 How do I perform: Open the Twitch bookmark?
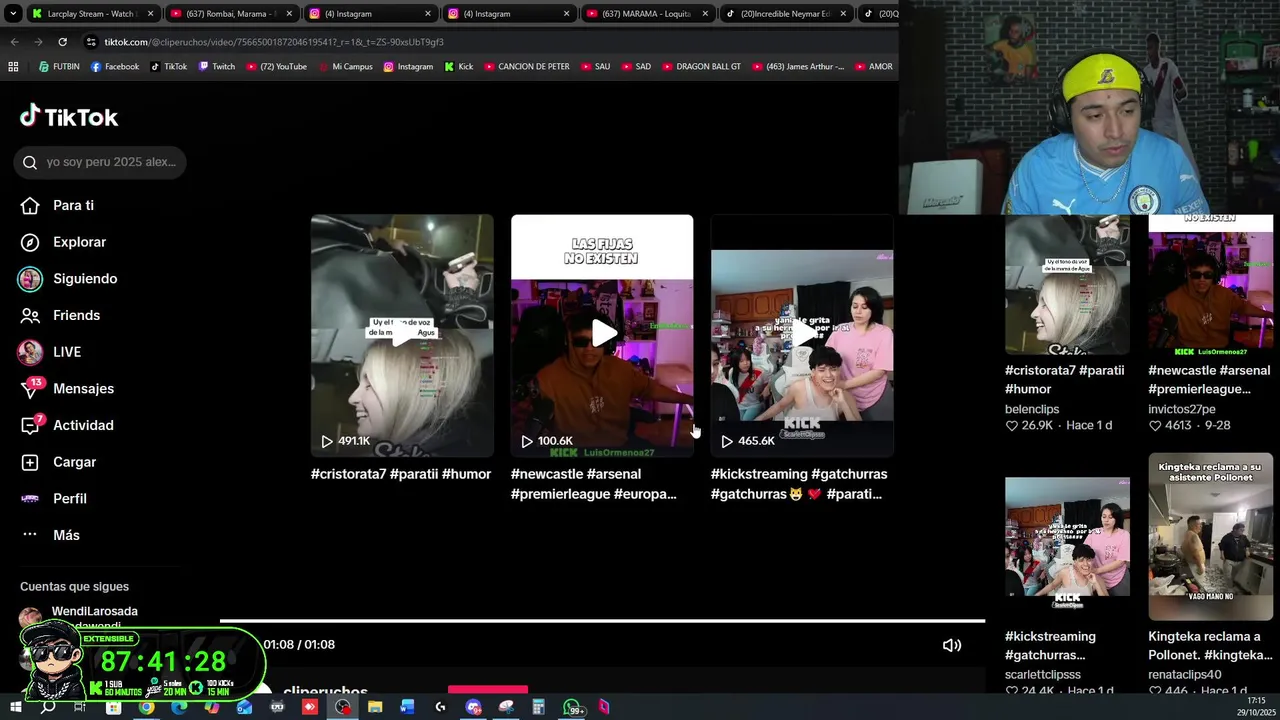coord(217,67)
